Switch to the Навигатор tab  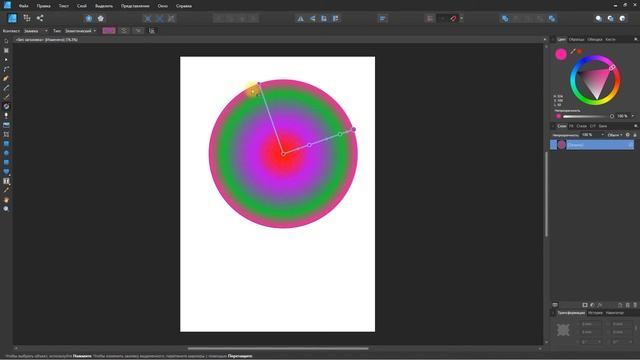[615, 313]
